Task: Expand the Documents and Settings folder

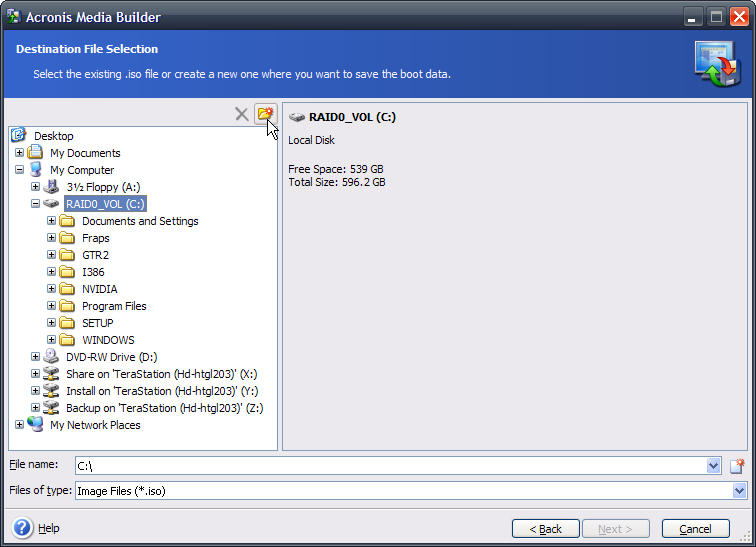Action: pyautogui.click(x=51, y=221)
